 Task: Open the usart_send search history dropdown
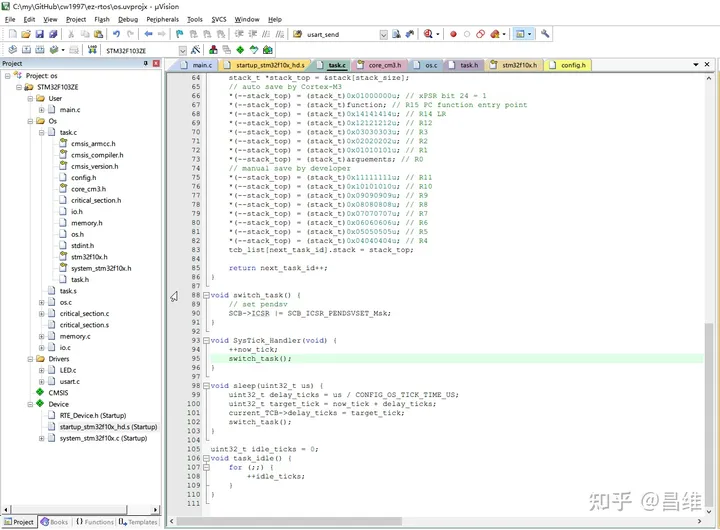383,34
